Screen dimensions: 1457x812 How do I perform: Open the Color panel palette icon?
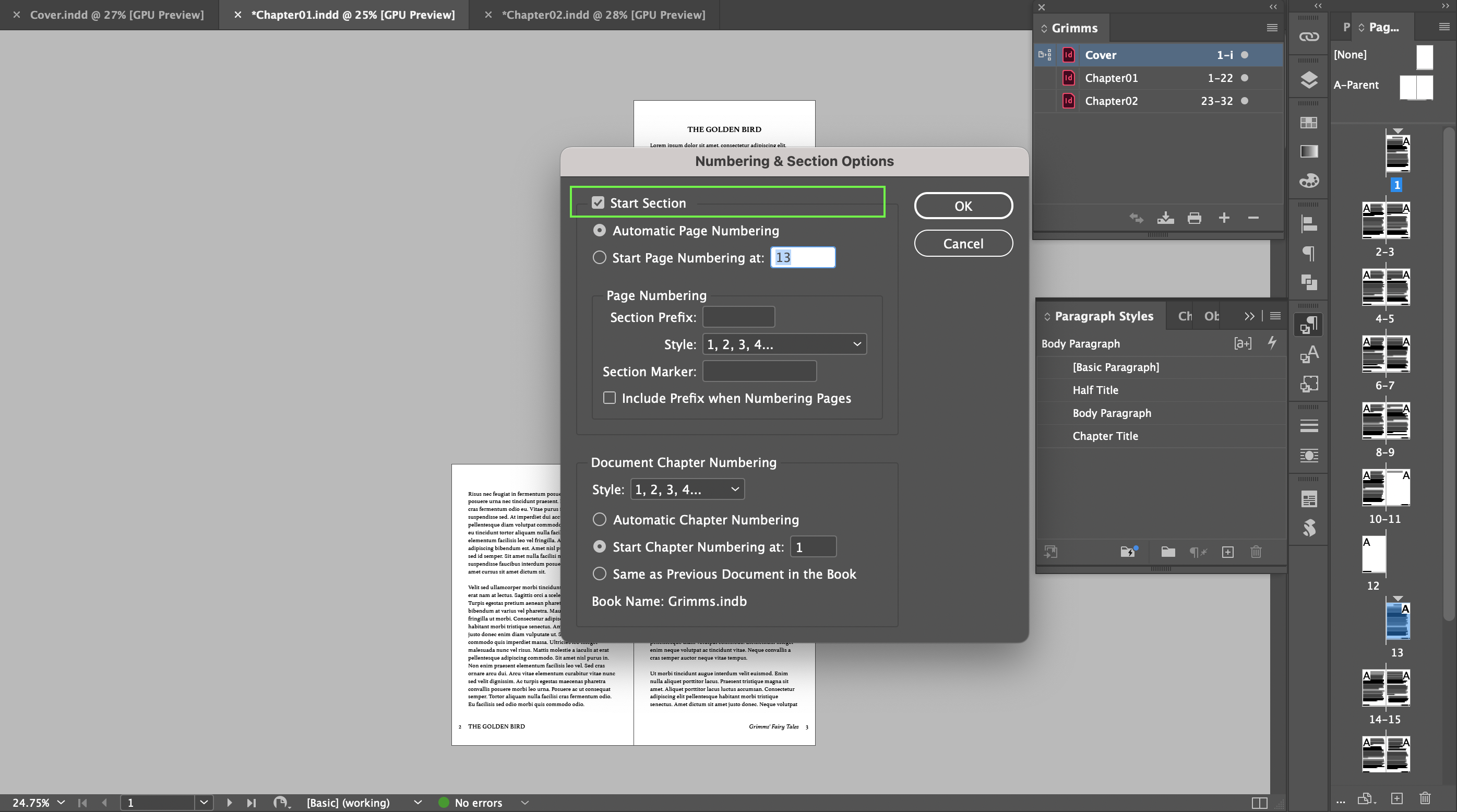point(1308,181)
